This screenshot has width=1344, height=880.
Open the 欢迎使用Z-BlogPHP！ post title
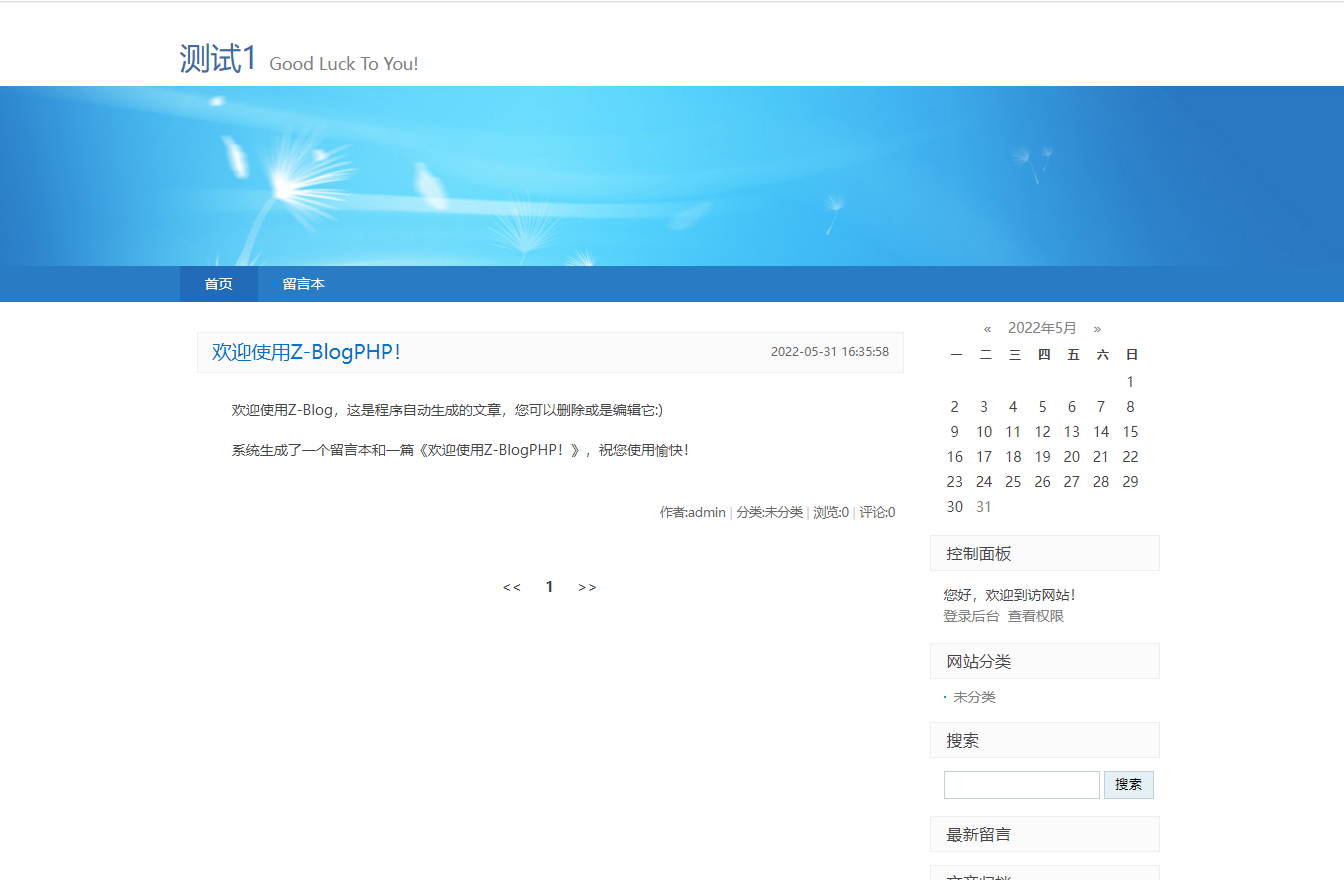point(306,352)
